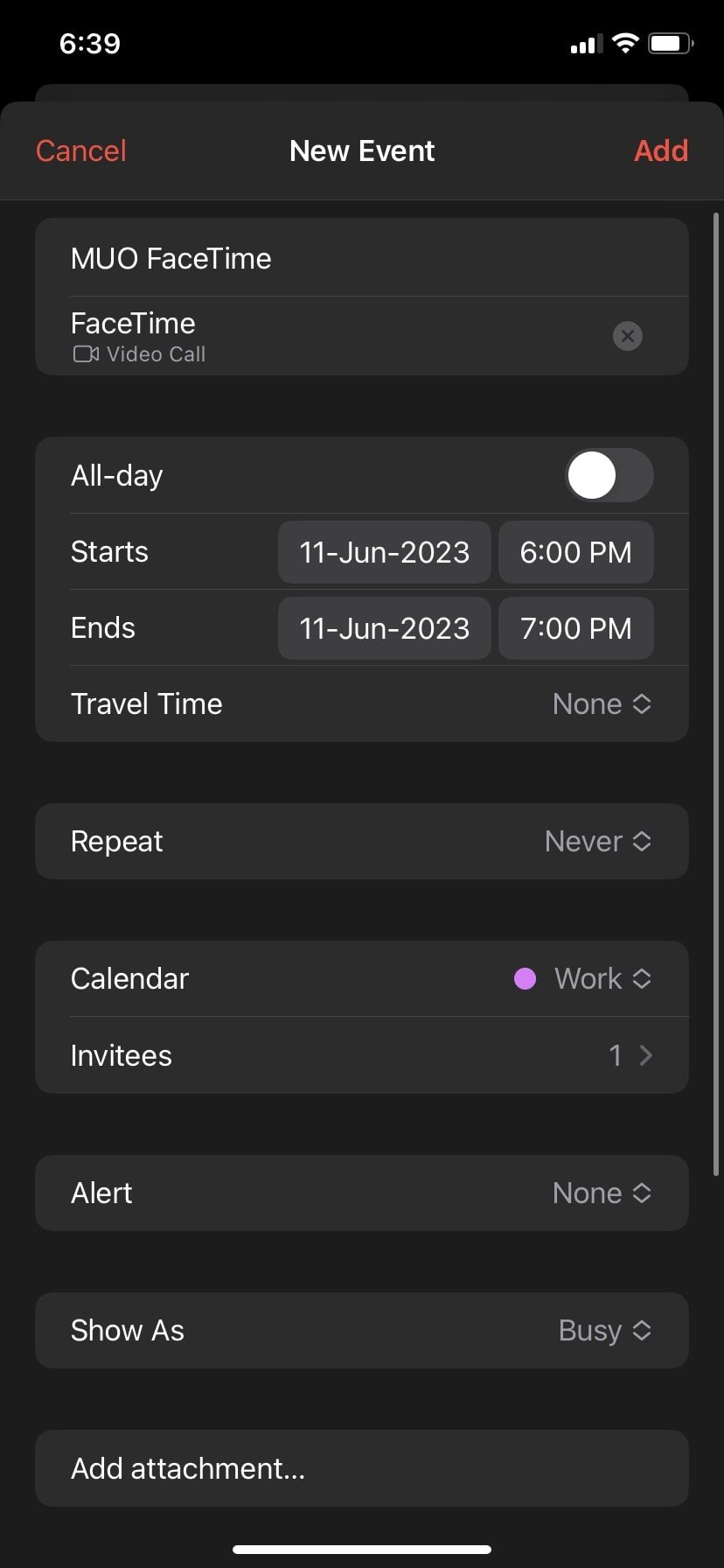The height and width of the screenshot is (1568, 724).
Task: Tap the cellular signal bars icon
Action: tap(586, 45)
